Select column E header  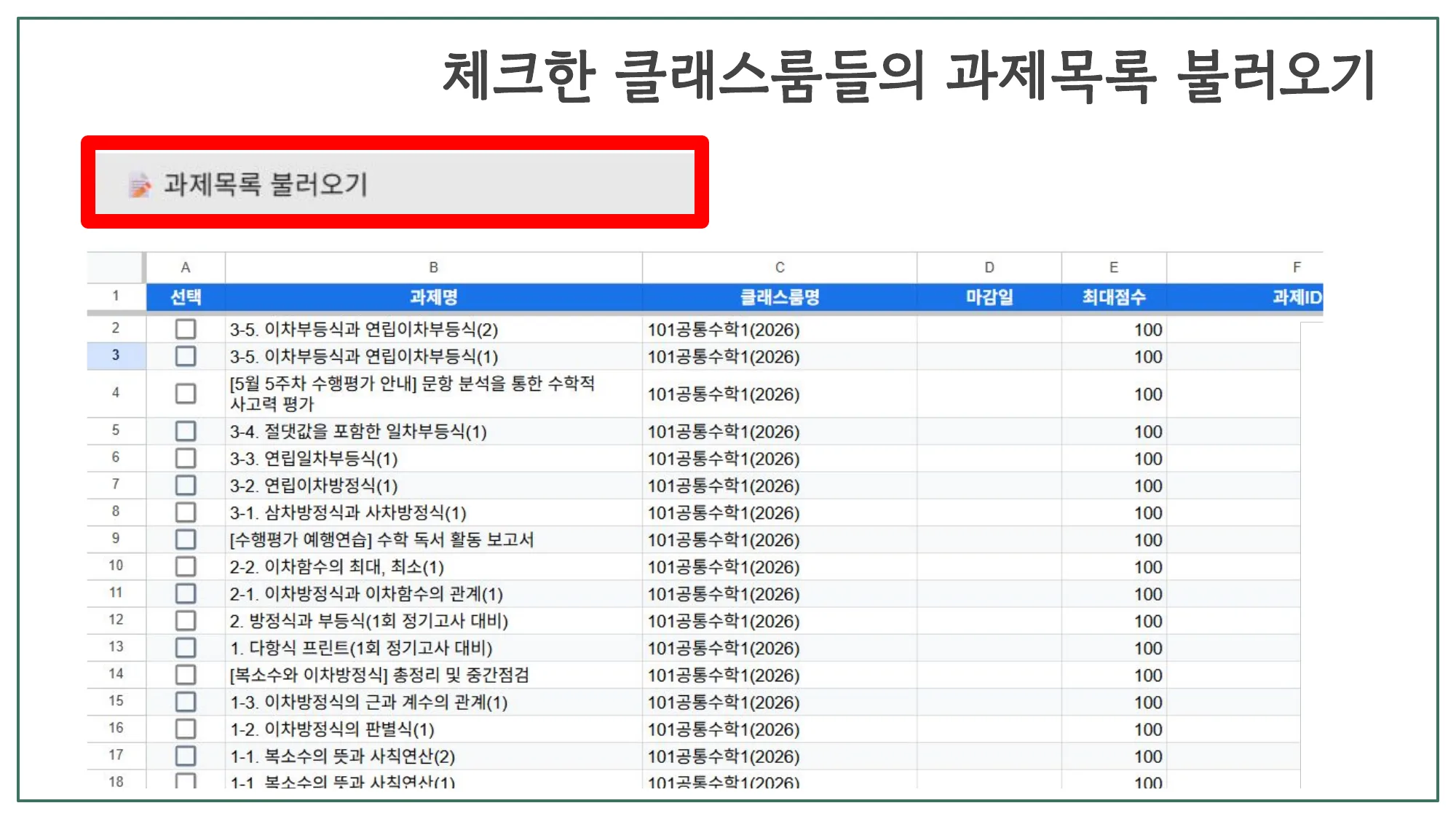tap(1114, 267)
